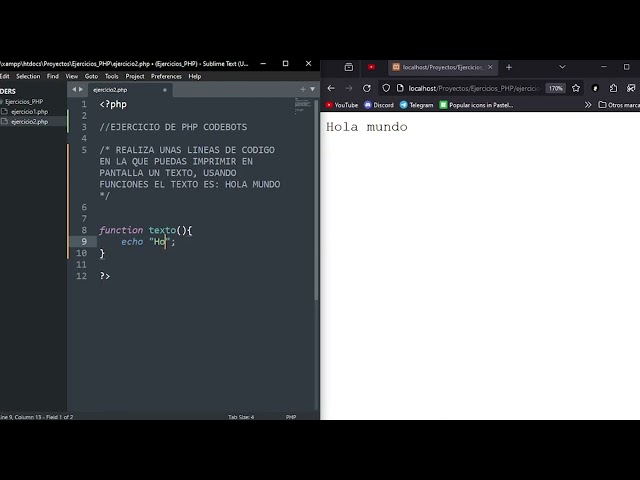Click the code minimap preview

302,106
